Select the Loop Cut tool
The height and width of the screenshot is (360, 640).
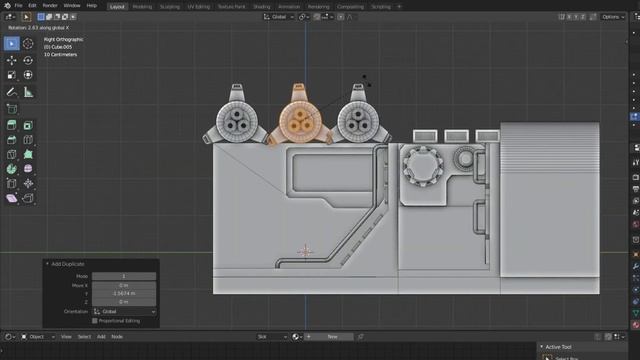pos(28,140)
